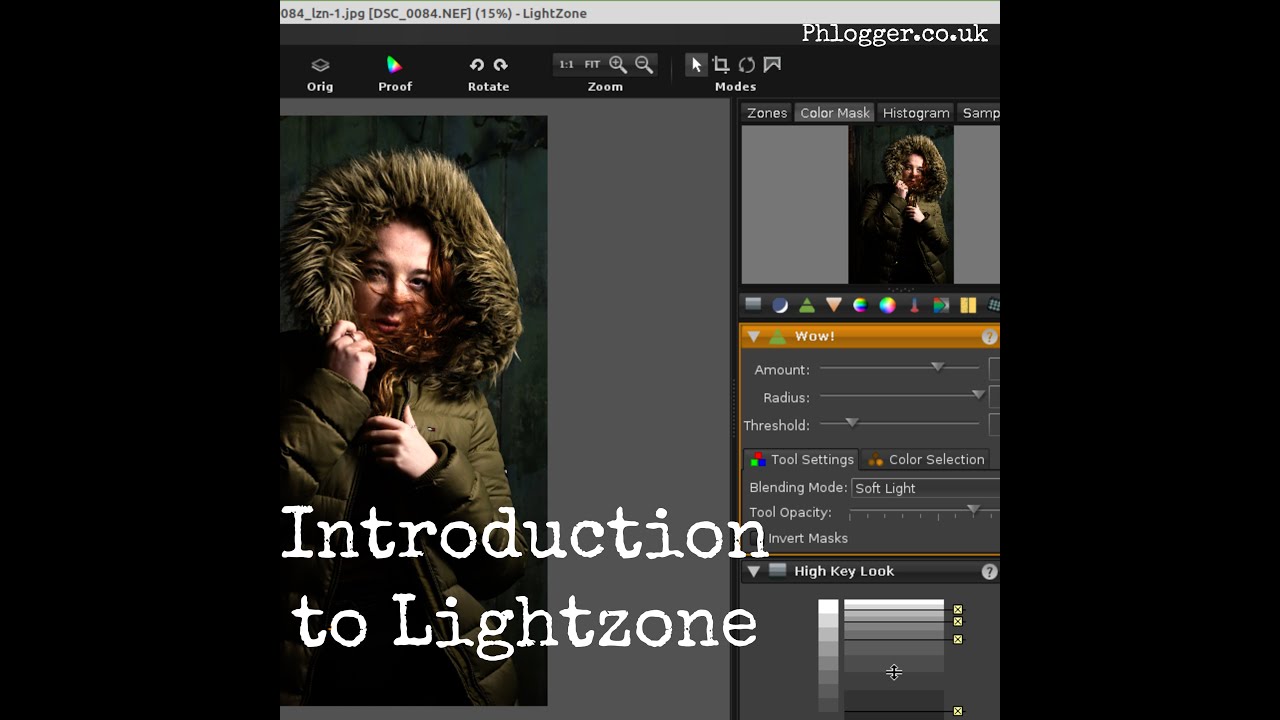Screen dimensions: 1280x720
Task: Add a Hue/Saturation tool
Action: coord(860,305)
